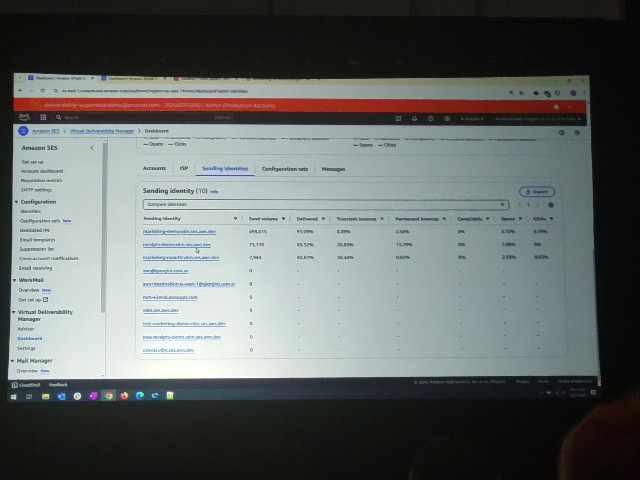Collapse Virtual Deliverability Manager section
640x480 pixels.
pyautogui.click(x=13, y=312)
